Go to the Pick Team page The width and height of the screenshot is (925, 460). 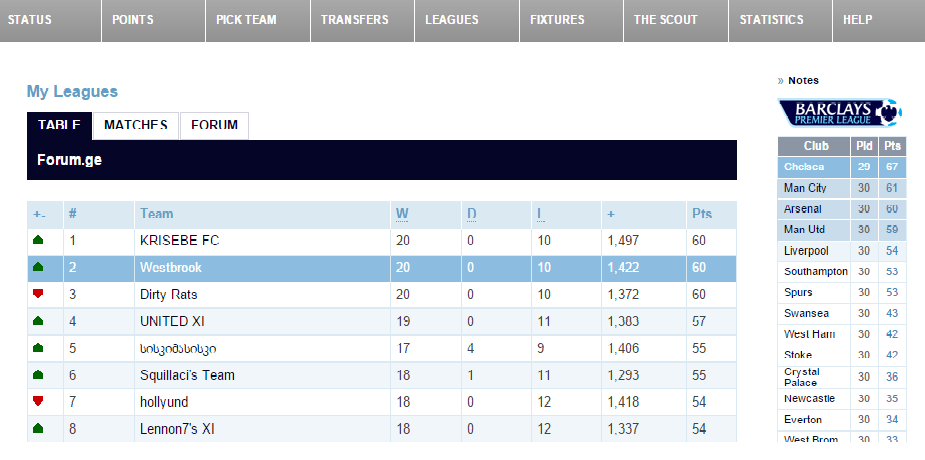pos(246,20)
